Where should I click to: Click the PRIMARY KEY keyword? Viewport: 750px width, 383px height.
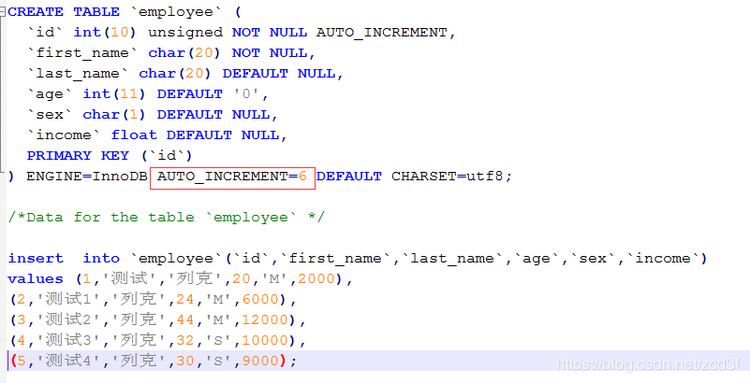pos(77,156)
